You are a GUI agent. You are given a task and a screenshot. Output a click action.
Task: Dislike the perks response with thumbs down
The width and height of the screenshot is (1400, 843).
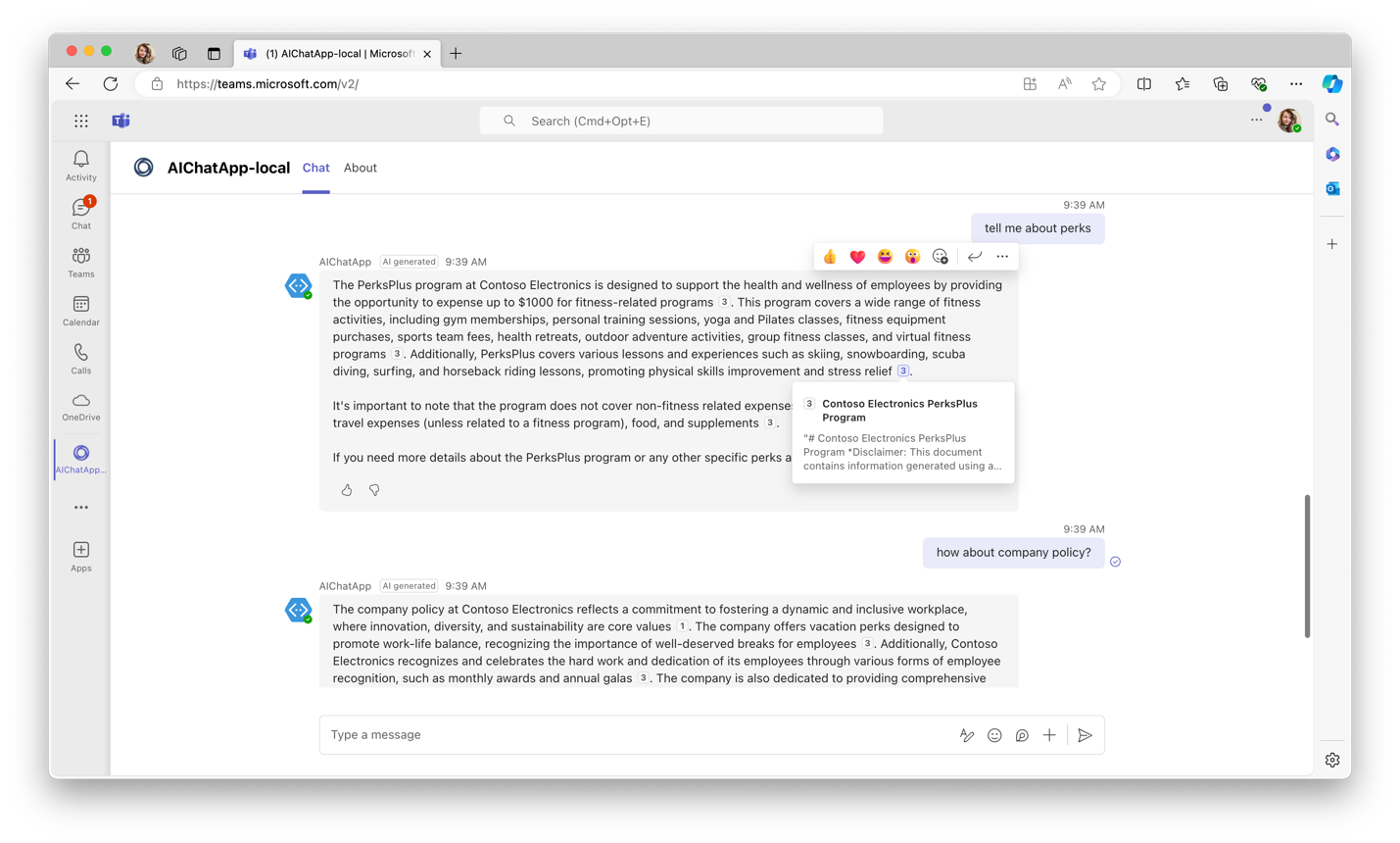(374, 490)
